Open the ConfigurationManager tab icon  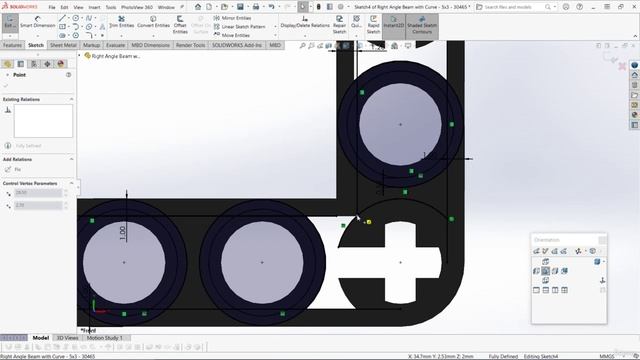(34, 64)
